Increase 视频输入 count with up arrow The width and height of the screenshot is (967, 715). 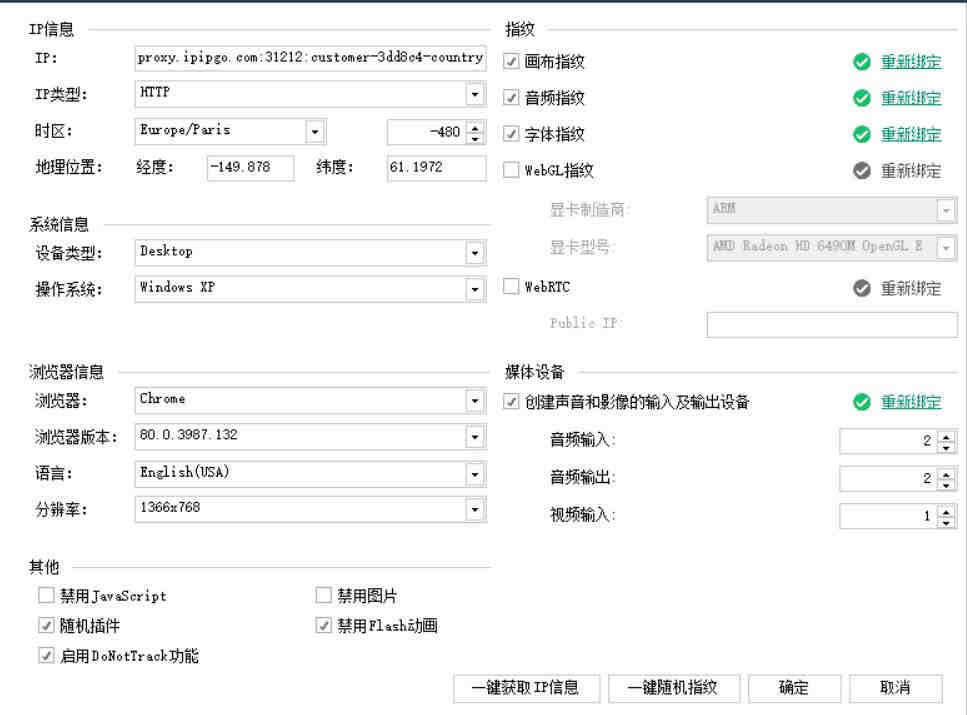(x=946, y=511)
